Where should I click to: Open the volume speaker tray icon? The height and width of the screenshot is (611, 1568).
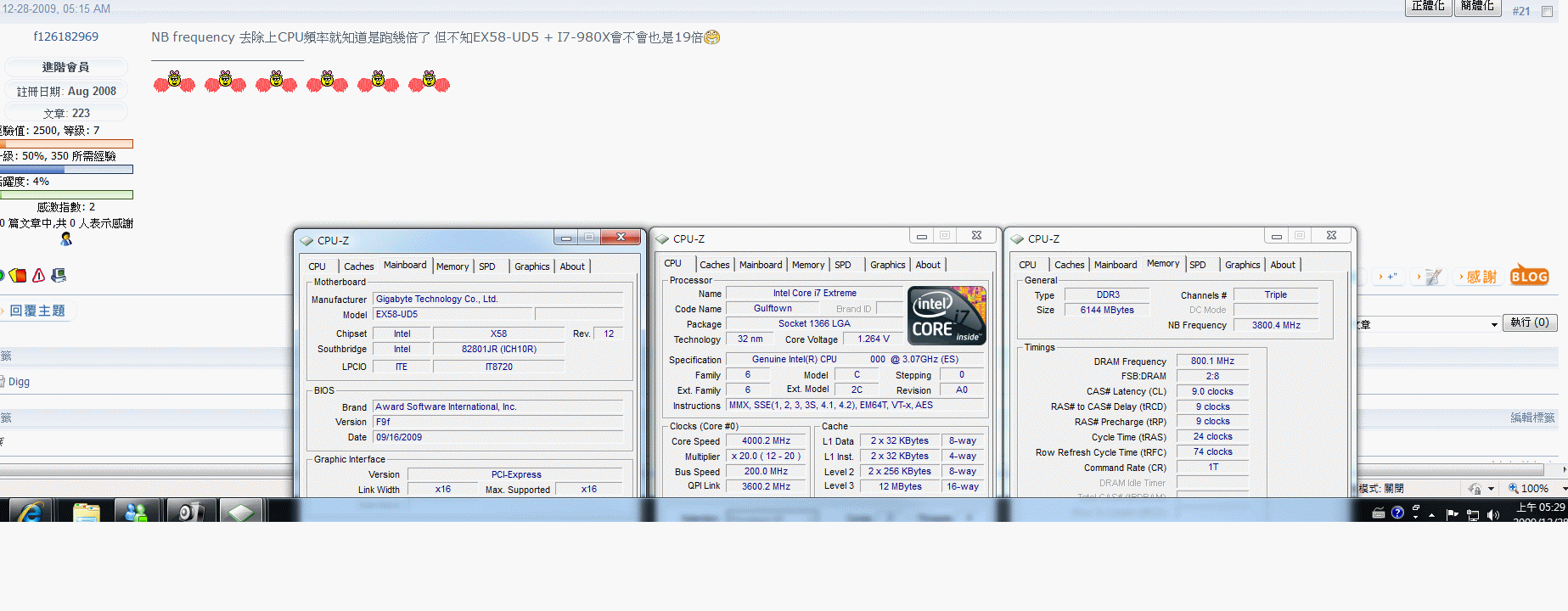pyautogui.click(x=1493, y=514)
